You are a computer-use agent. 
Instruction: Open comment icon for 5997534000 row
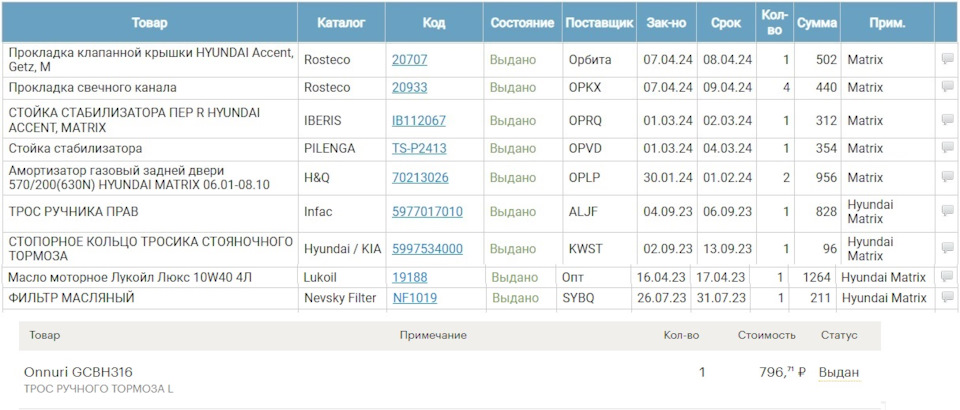tap(948, 248)
